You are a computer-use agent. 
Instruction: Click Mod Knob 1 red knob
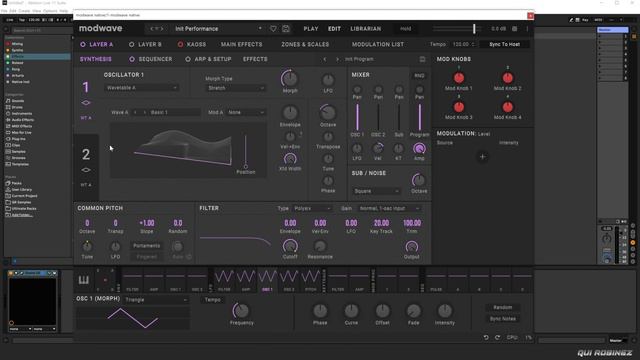click(x=459, y=78)
